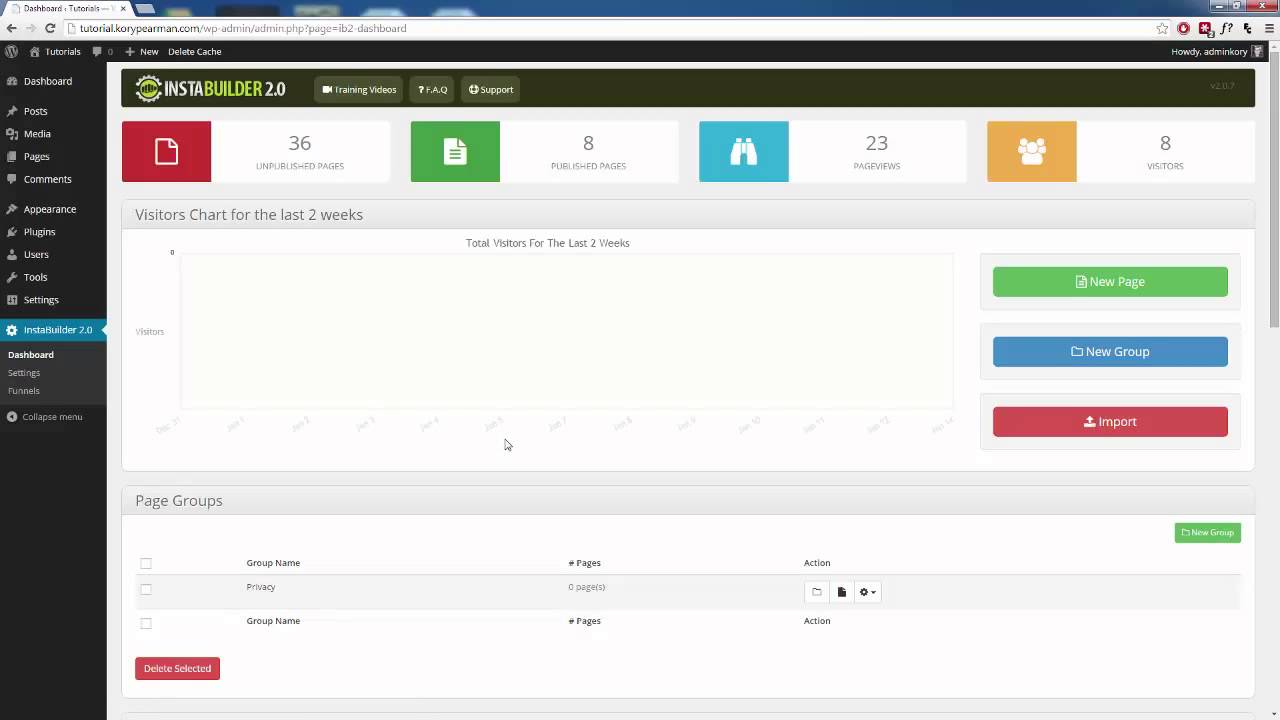Open a new browser tab
This screenshot has height=720, width=1280.
pos(145,8)
